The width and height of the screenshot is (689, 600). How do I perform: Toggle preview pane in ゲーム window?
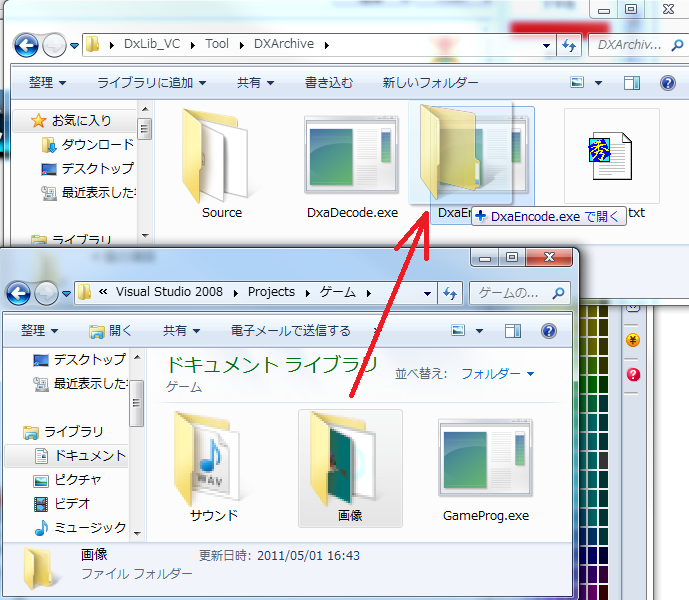pos(513,331)
